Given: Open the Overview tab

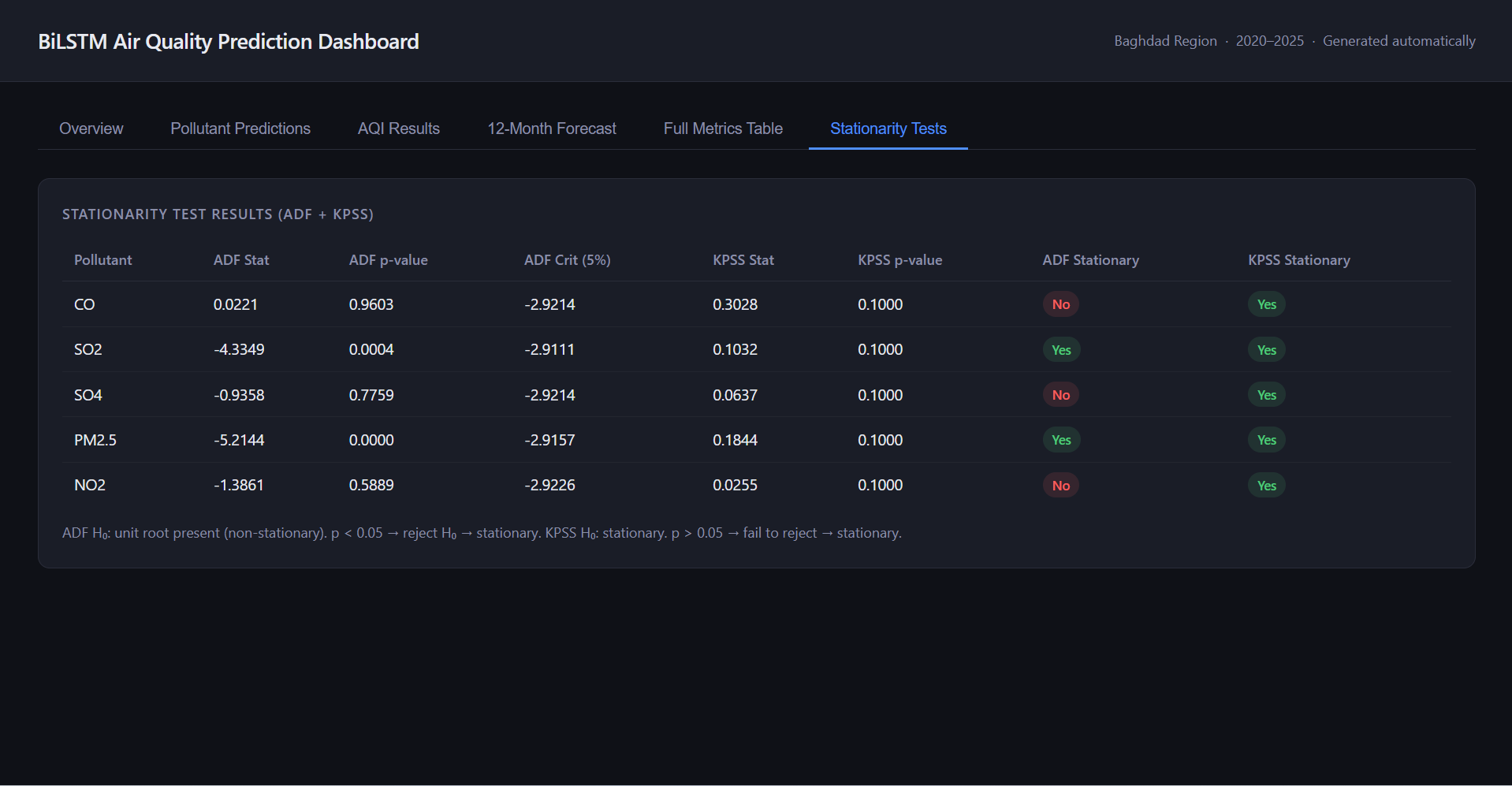Looking at the screenshot, I should [x=91, y=129].
